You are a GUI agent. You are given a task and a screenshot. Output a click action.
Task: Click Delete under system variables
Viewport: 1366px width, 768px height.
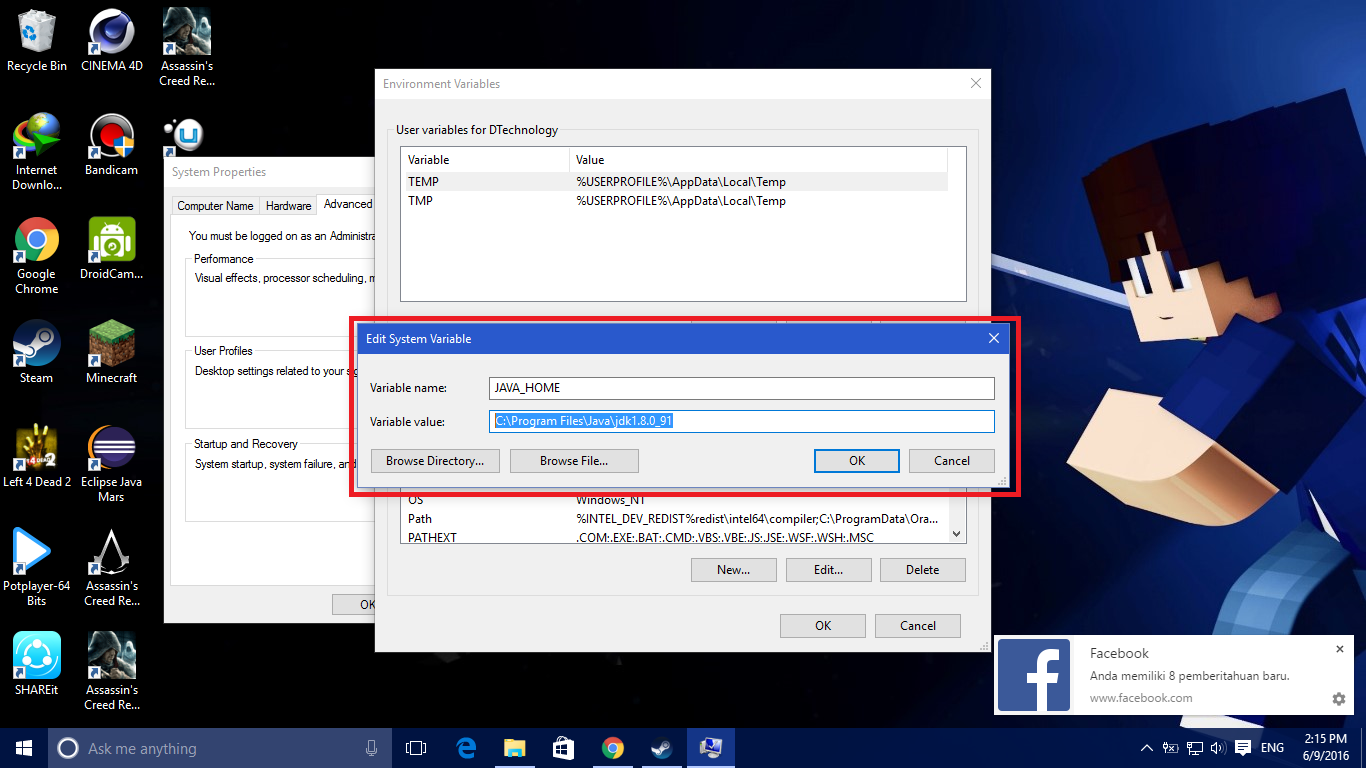tap(923, 570)
